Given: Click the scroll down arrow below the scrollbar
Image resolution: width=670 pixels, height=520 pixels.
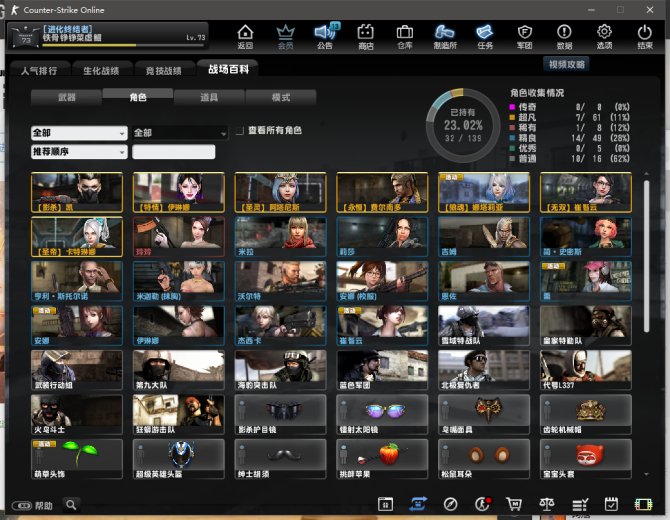Looking at the screenshot, I should coord(646,474).
